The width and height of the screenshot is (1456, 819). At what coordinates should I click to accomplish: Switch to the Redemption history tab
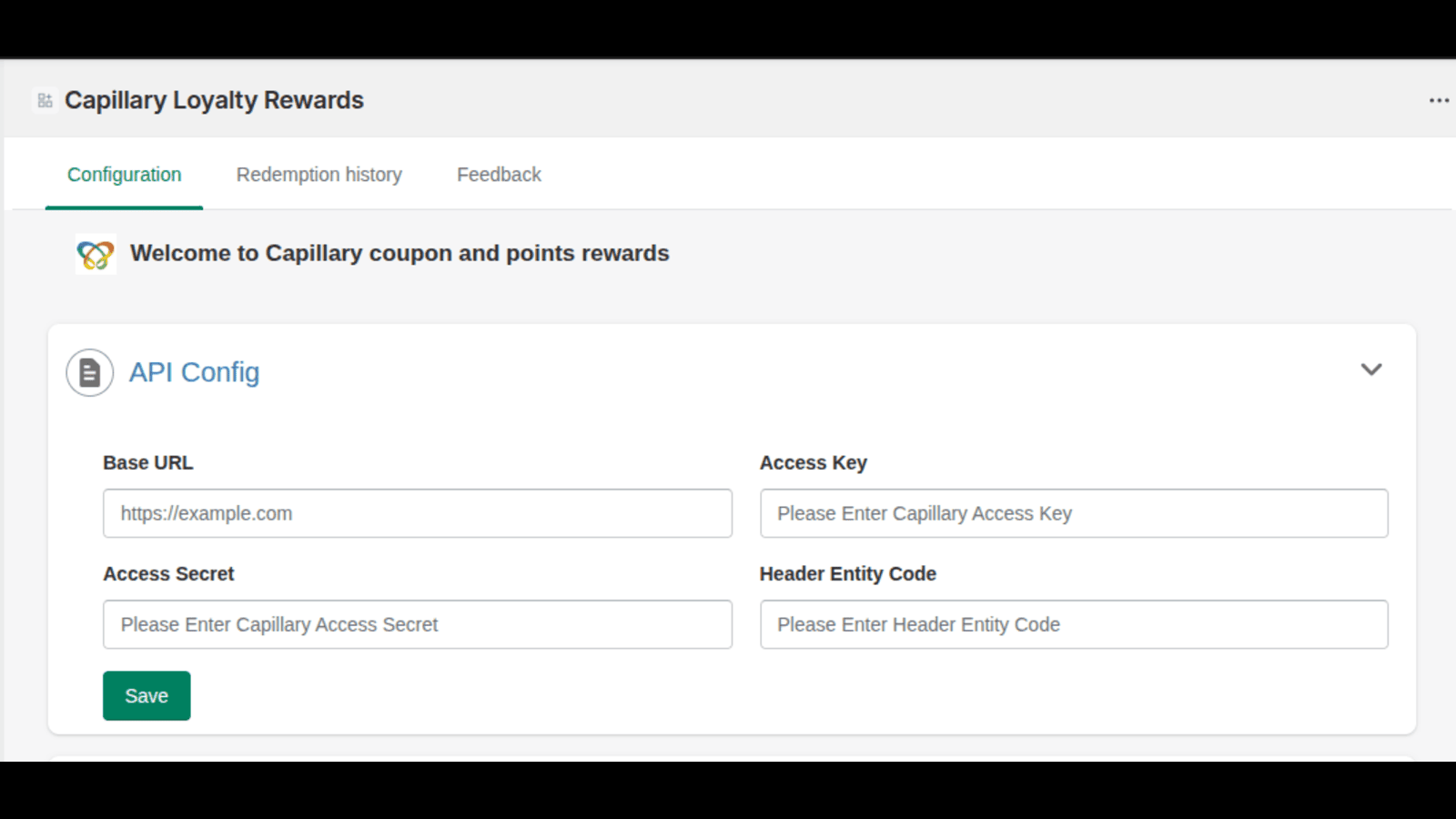click(318, 174)
